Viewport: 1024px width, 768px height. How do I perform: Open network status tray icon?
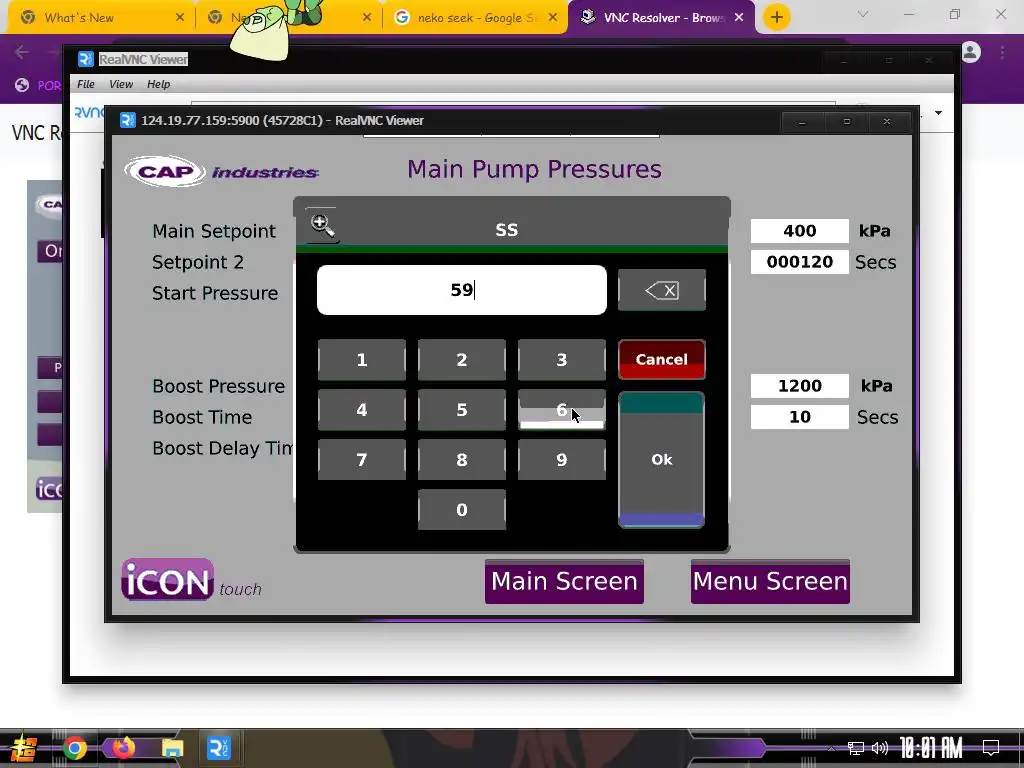pos(856,748)
